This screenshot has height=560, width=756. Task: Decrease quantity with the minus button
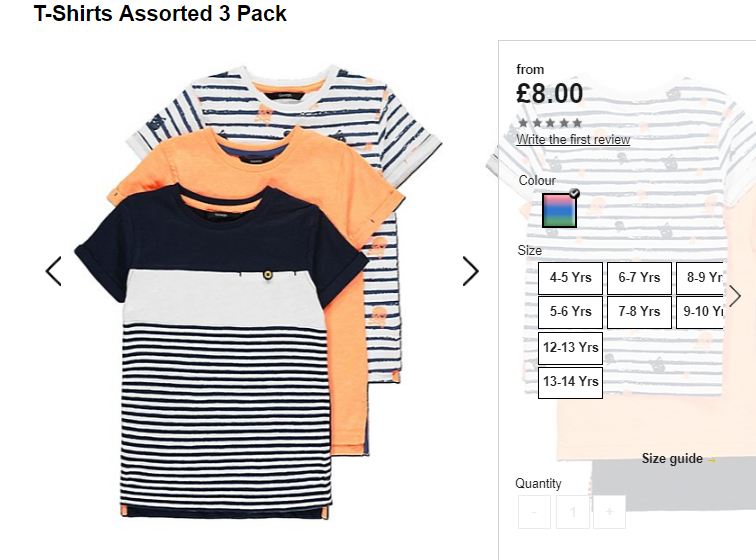(x=534, y=512)
